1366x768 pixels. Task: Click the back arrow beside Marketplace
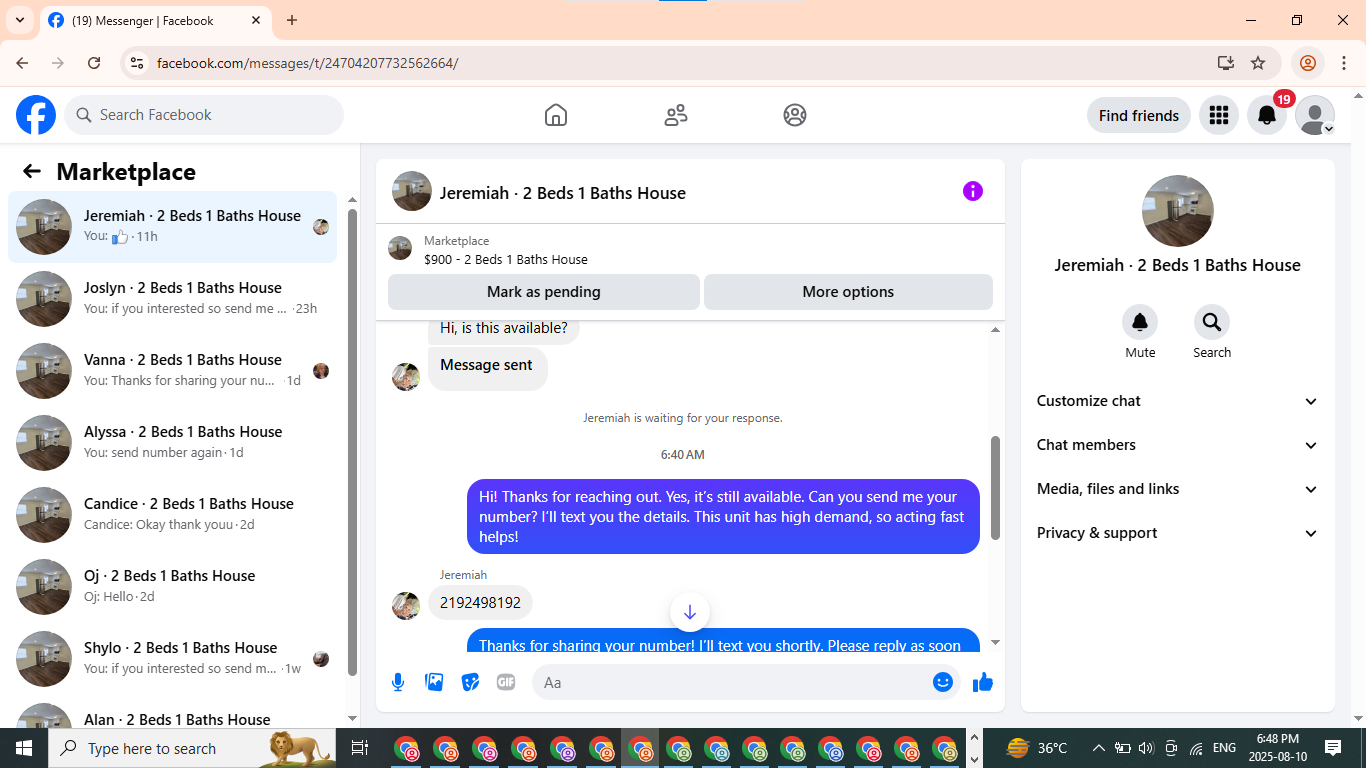(x=32, y=171)
